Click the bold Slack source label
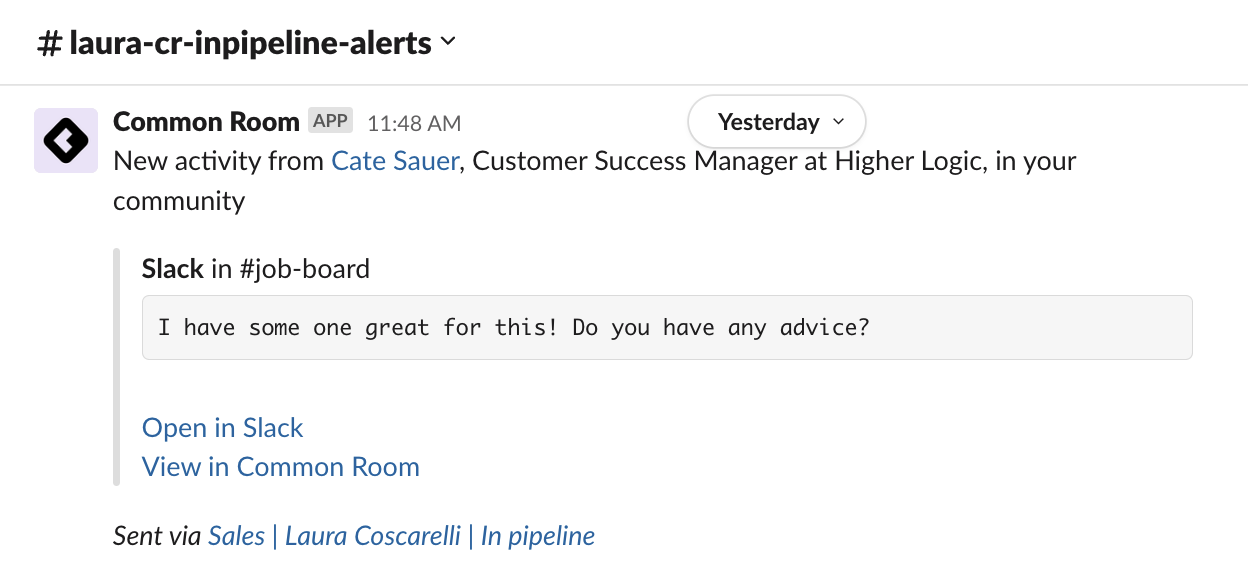Screen dimensions: 1248x570 pos(173,268)
